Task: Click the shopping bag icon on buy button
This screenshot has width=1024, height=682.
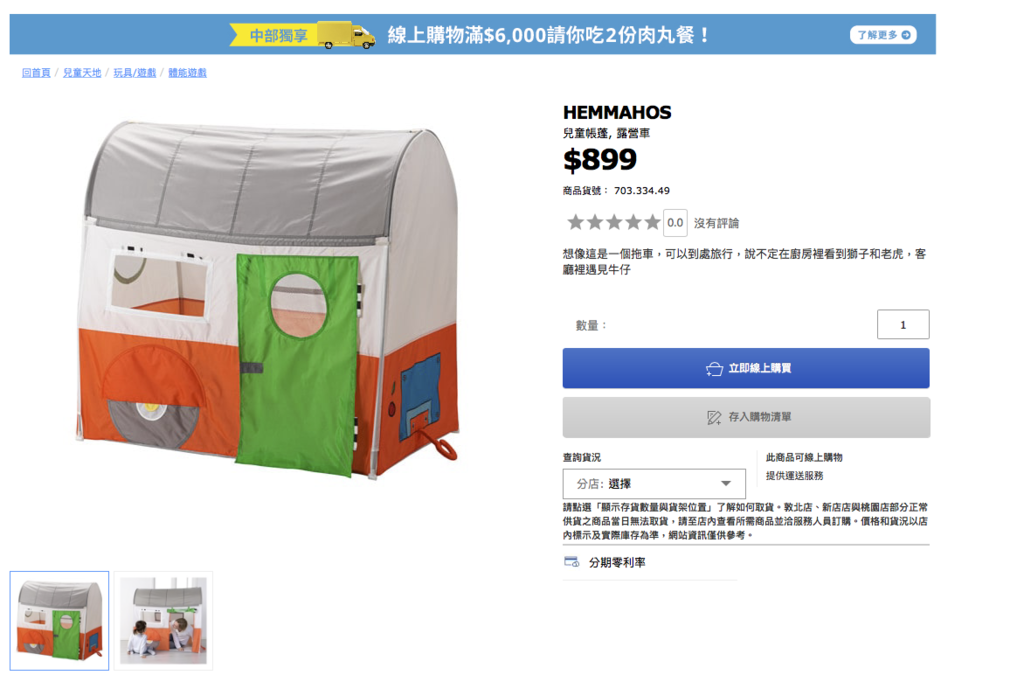Action: click(714, 369)
